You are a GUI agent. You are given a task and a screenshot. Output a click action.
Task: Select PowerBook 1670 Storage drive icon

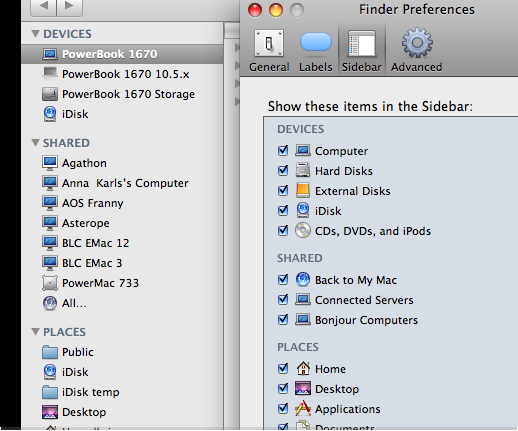50,94
